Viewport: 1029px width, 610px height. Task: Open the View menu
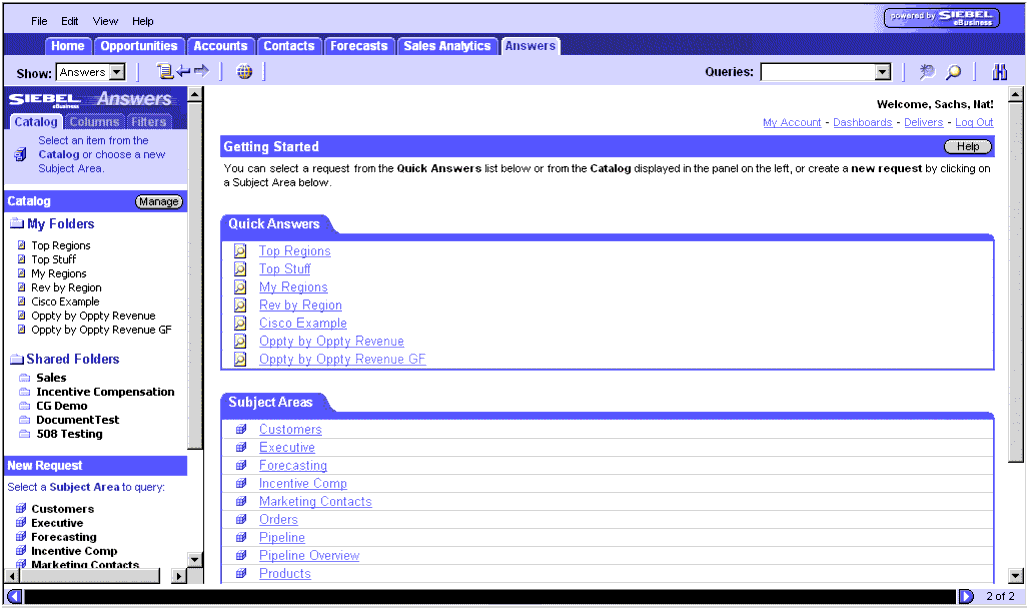tap(105, 21)
